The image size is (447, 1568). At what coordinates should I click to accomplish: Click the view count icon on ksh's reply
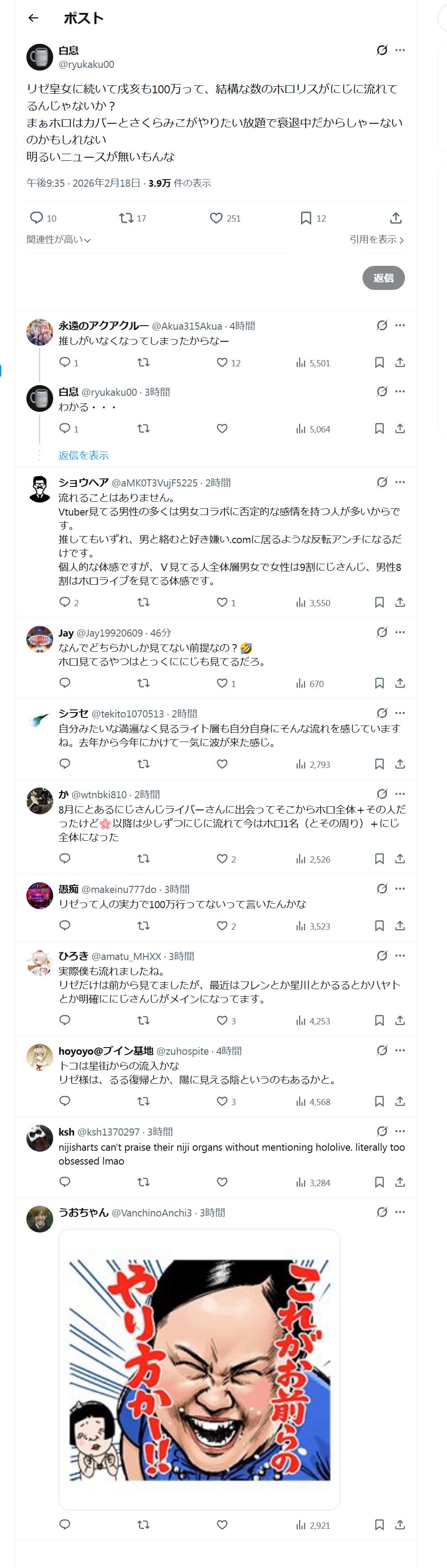(x=301, y=1182)
